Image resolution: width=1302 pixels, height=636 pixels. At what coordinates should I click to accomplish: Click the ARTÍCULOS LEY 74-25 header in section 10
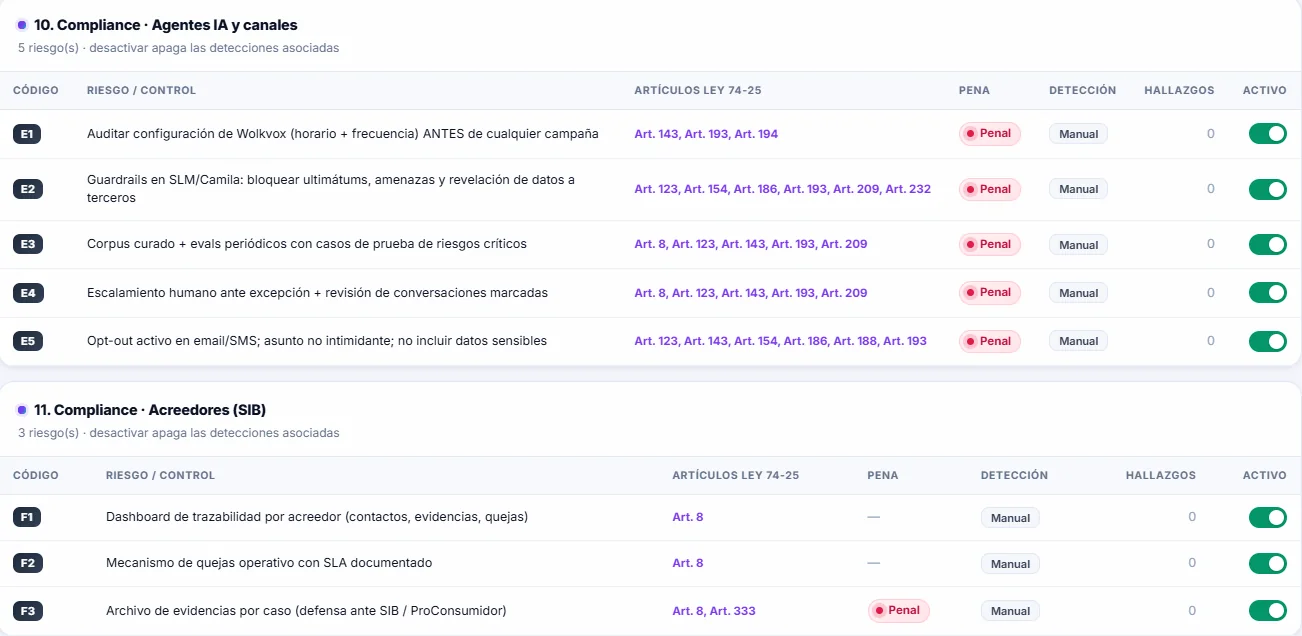click(x=698, y=90)
